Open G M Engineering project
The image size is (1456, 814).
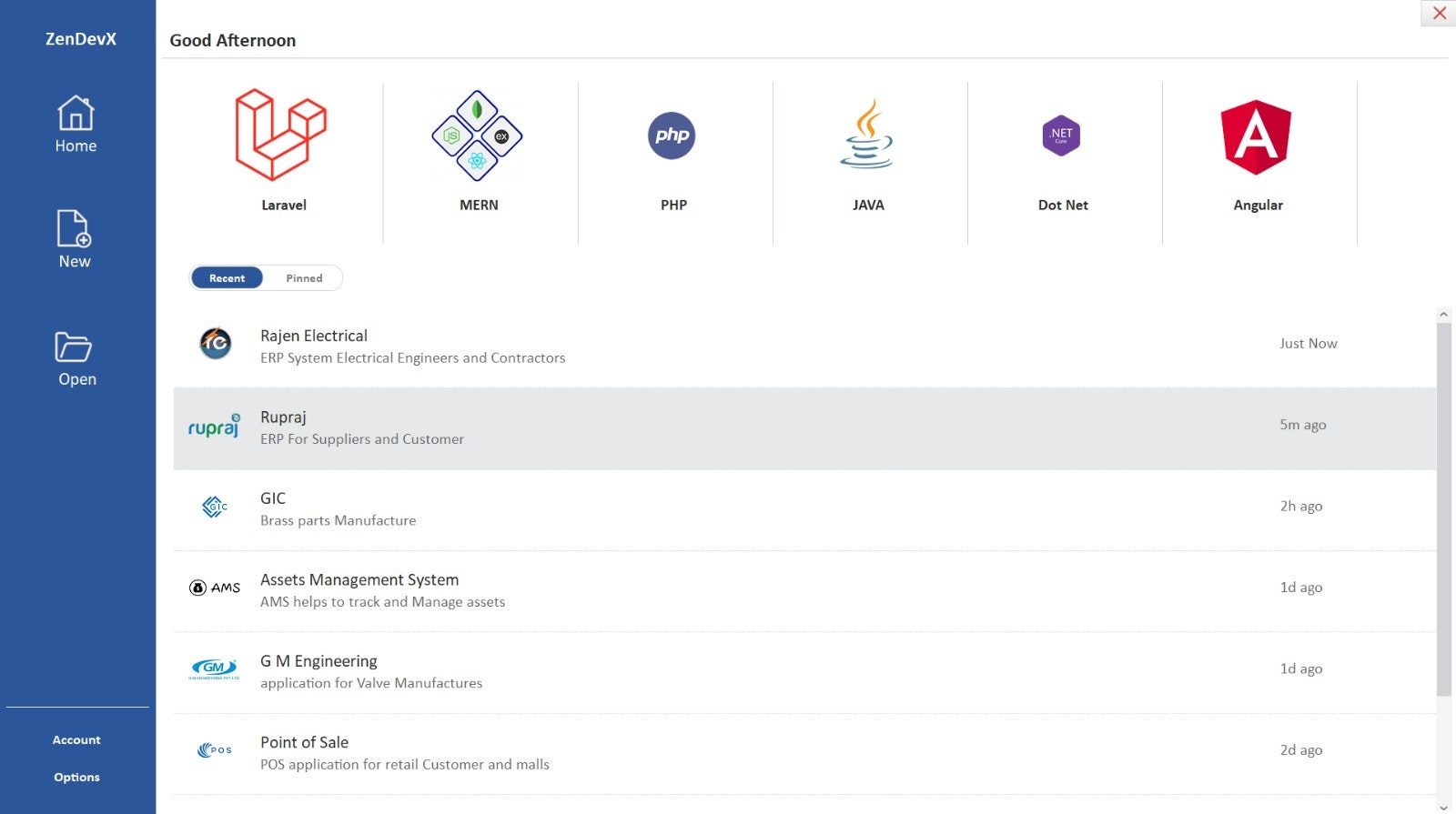(x=318, y=661)
